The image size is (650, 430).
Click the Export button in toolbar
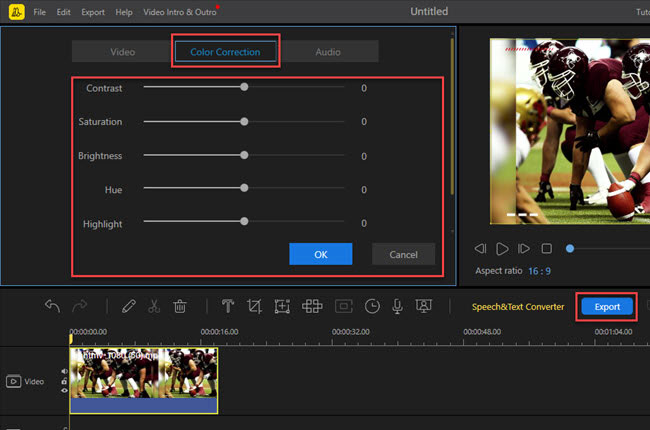pos(607,307)
